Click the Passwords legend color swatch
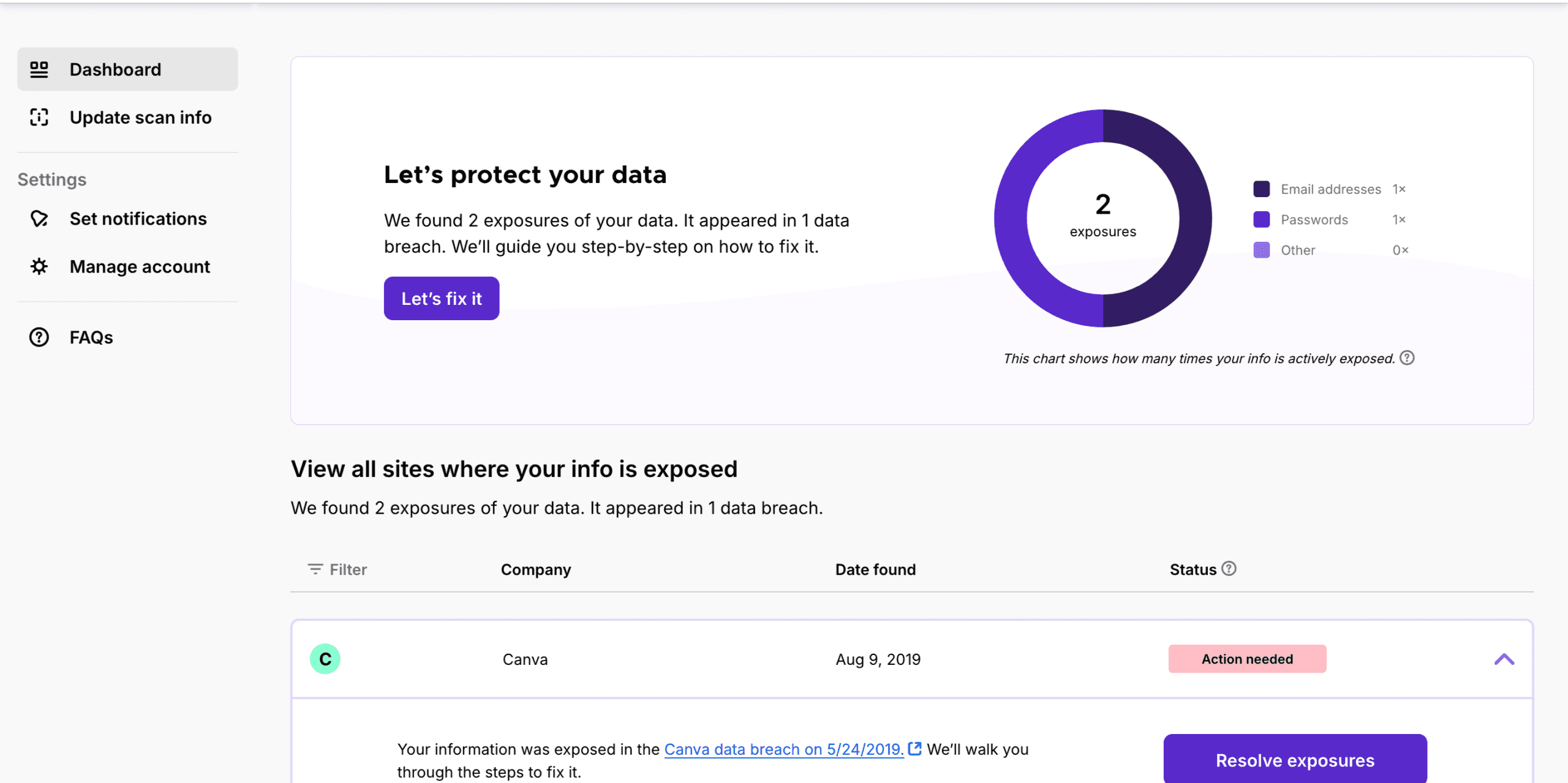 click(1262, 219)
